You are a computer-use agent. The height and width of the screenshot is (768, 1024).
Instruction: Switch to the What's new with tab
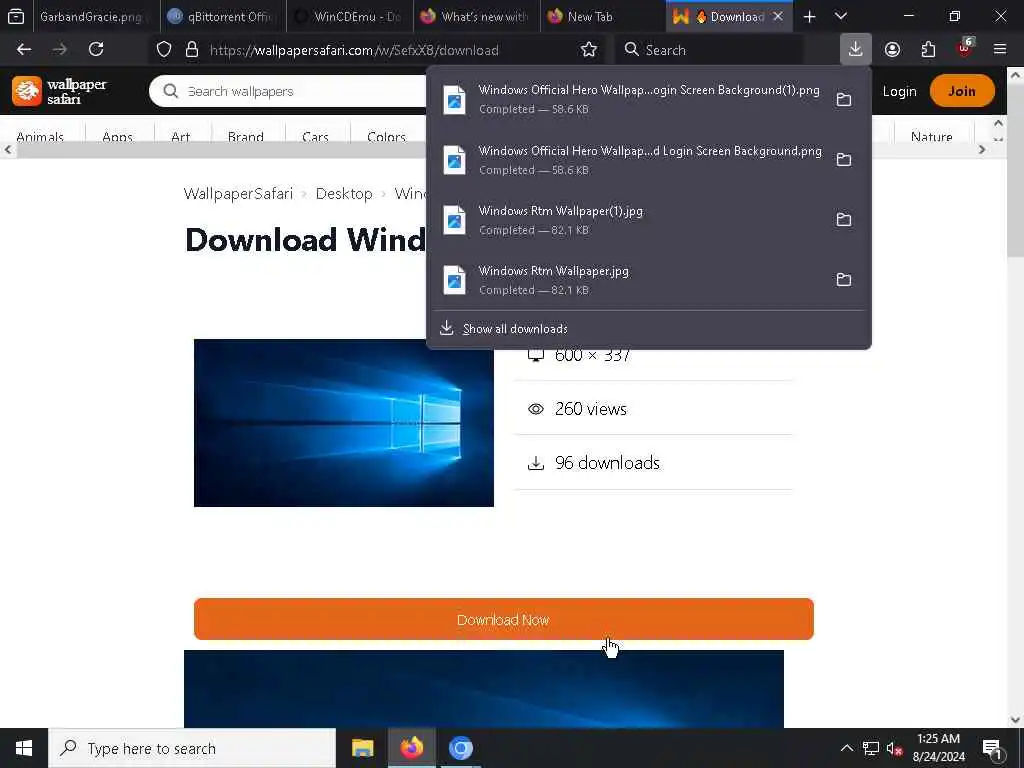tap(476, 17)
